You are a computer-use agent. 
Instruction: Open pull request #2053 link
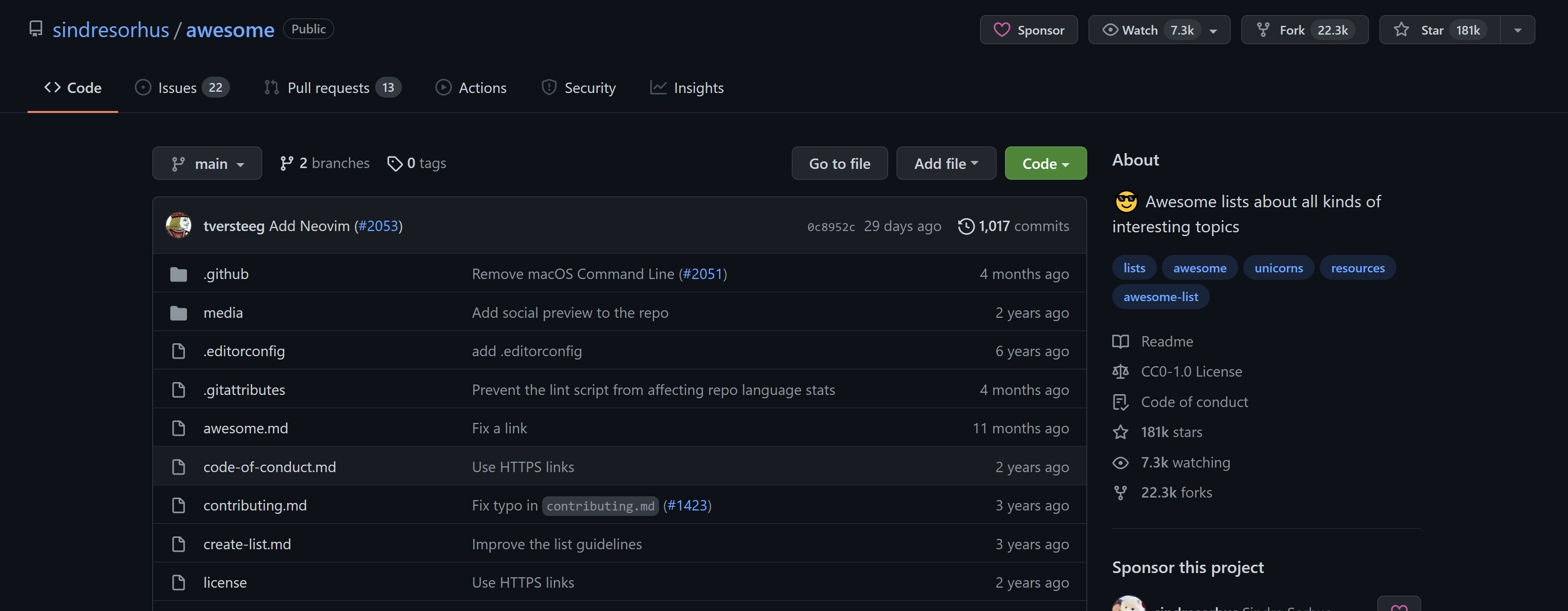(378, 226)
